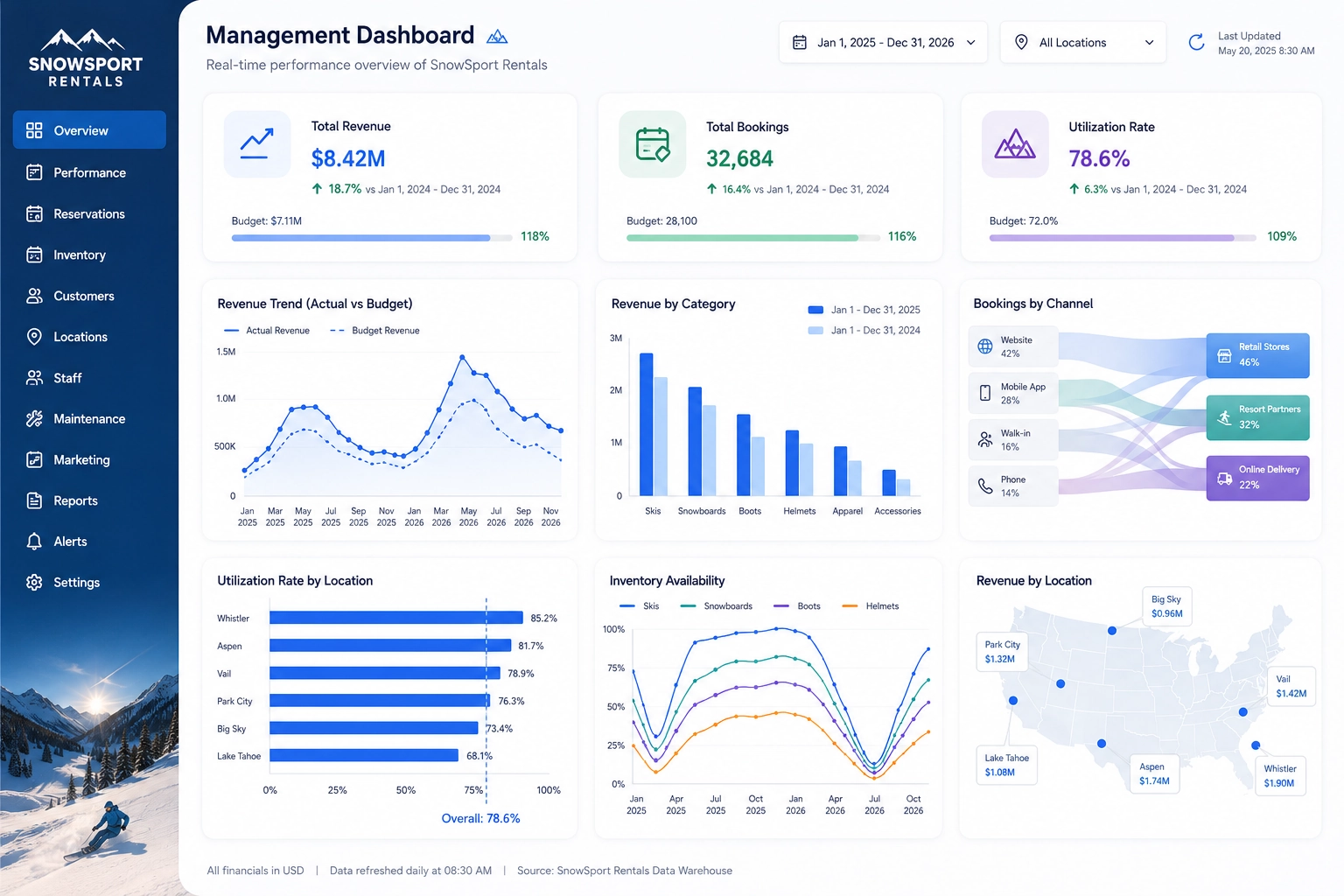Click the location pin icon in All Locations selector

(1021, 42)
